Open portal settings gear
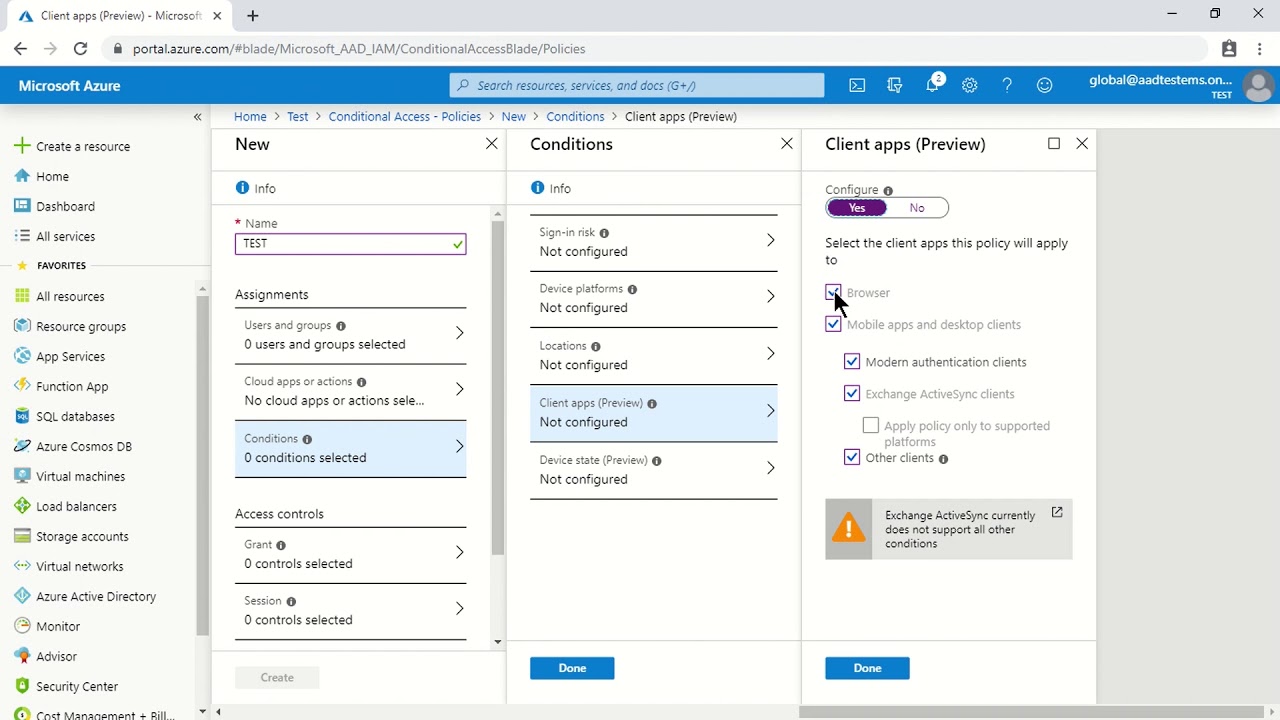The height and width of the screenshot is (720, 1280). (969, 86)
